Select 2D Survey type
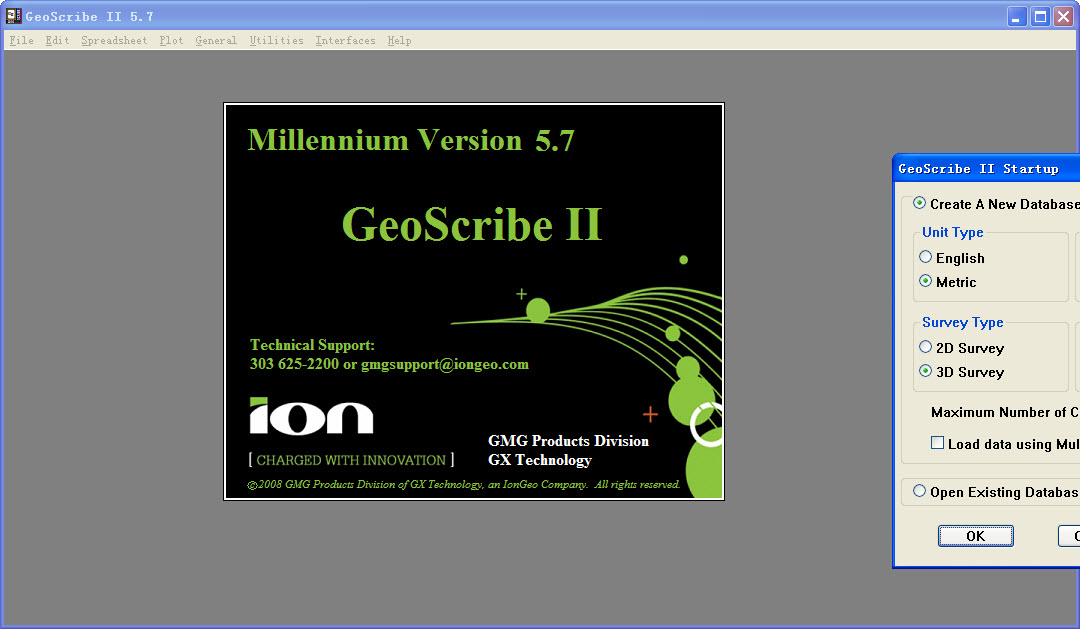The image size is (1080, 629). 926,347
